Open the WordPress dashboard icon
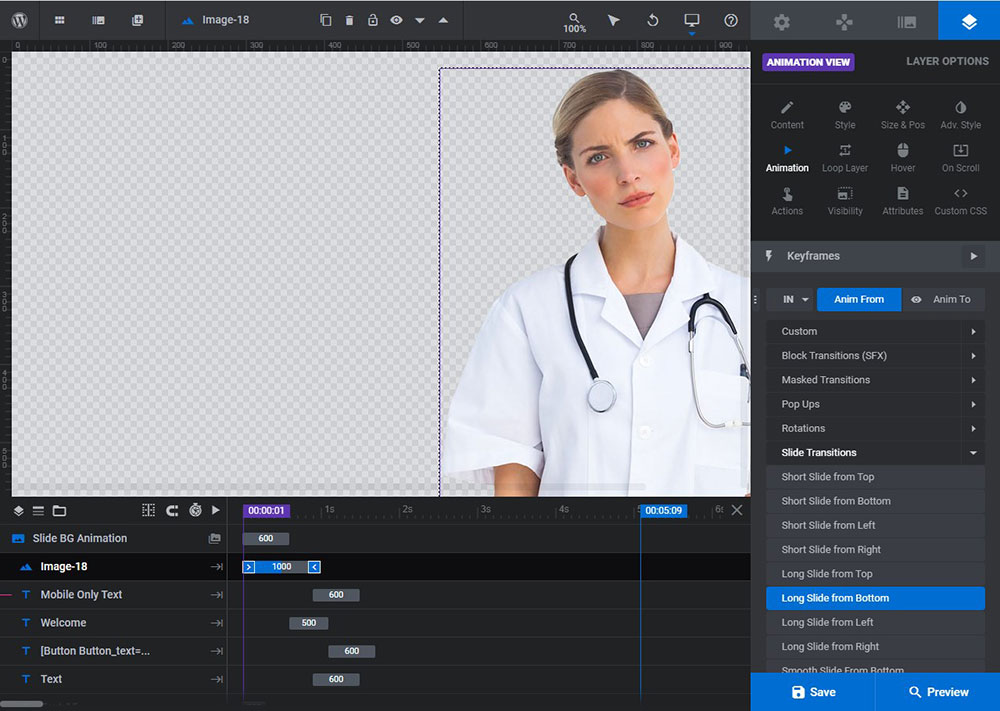Screen dimensions: 1000x711 [20, 20]
